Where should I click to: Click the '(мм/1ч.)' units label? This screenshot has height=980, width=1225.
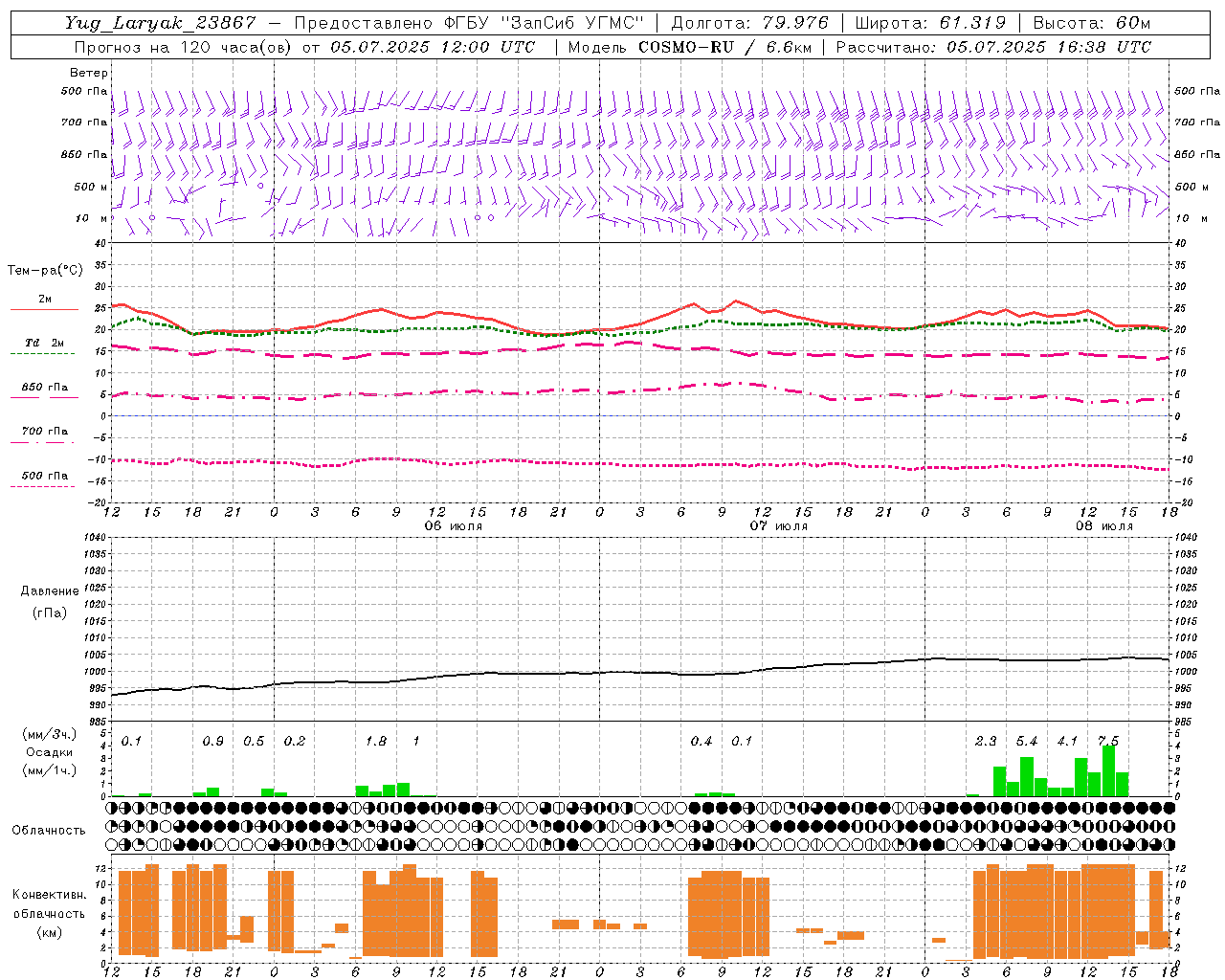pyautogui.click(x=50, y=770)
